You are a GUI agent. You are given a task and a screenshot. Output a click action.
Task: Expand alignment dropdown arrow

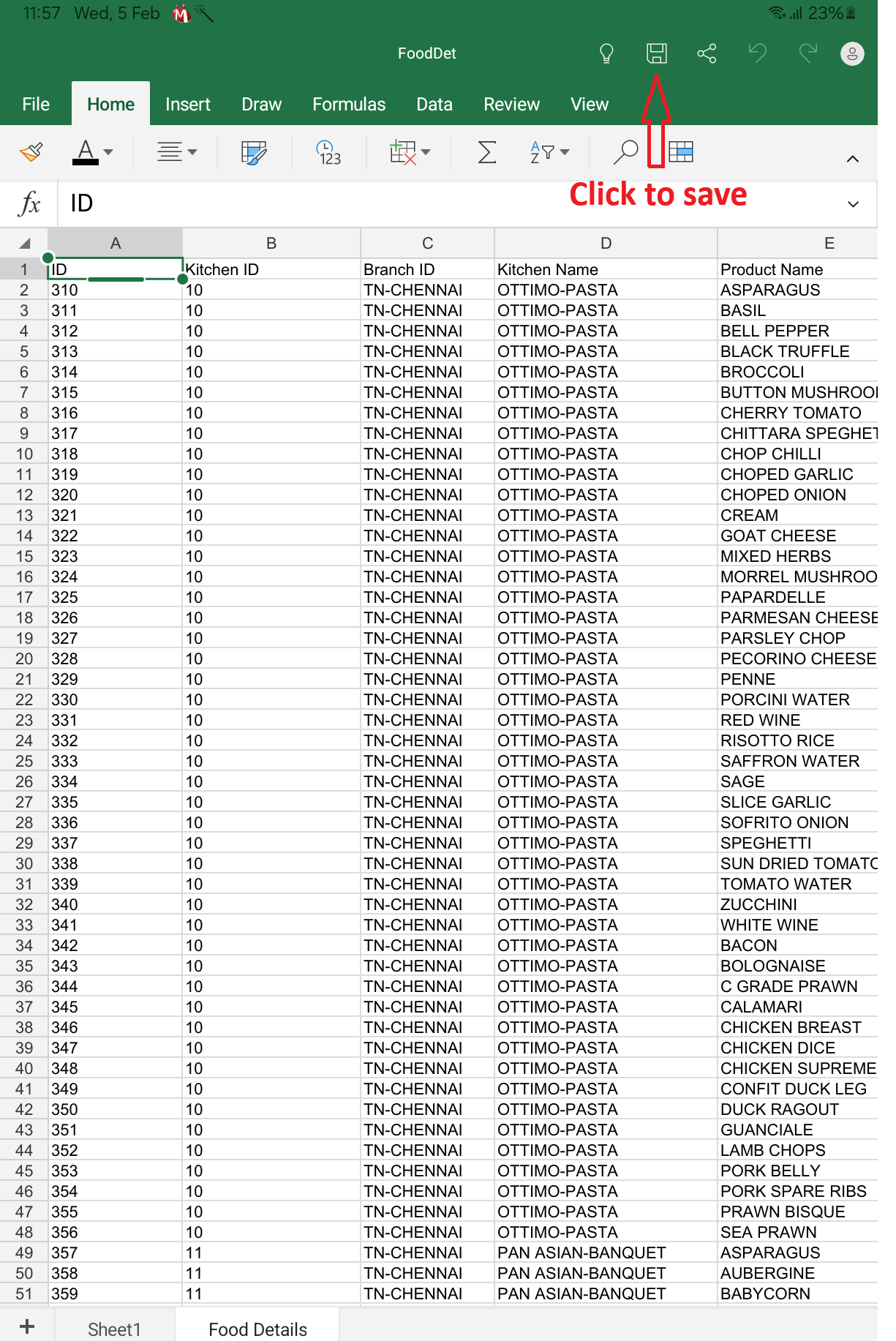(192, 152)
